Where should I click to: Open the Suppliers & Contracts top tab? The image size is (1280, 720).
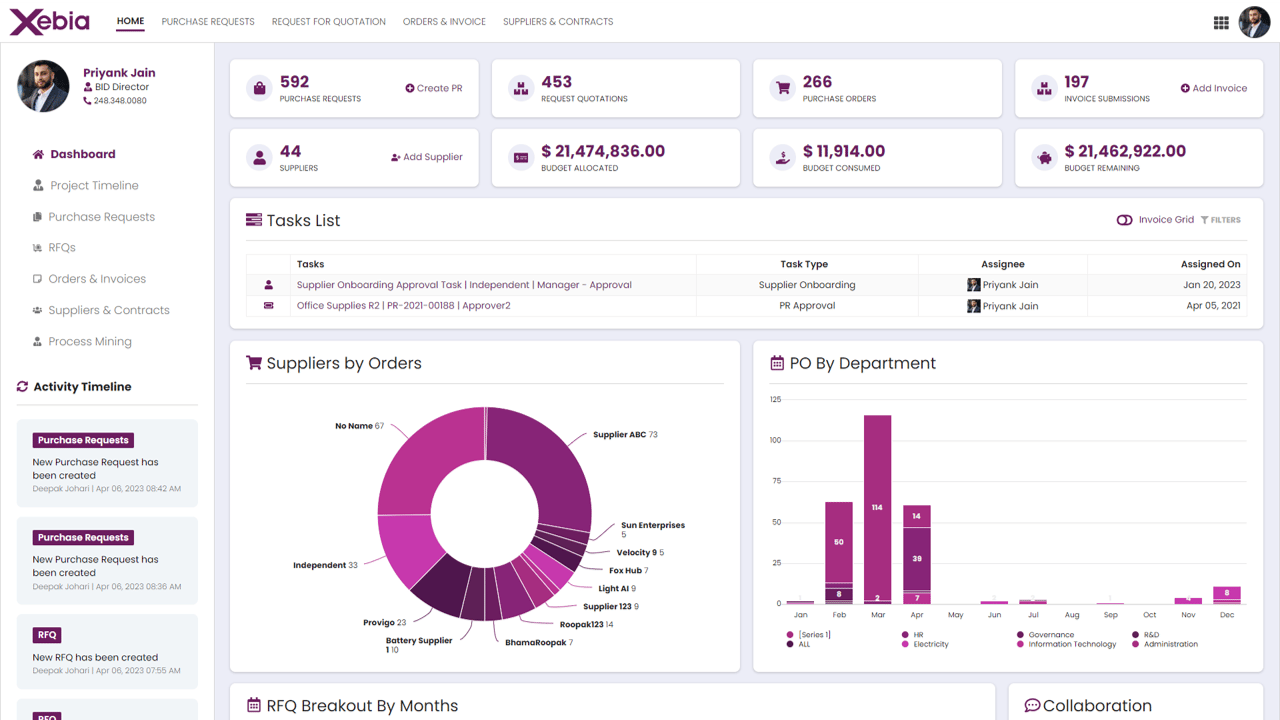click(558, 21)
